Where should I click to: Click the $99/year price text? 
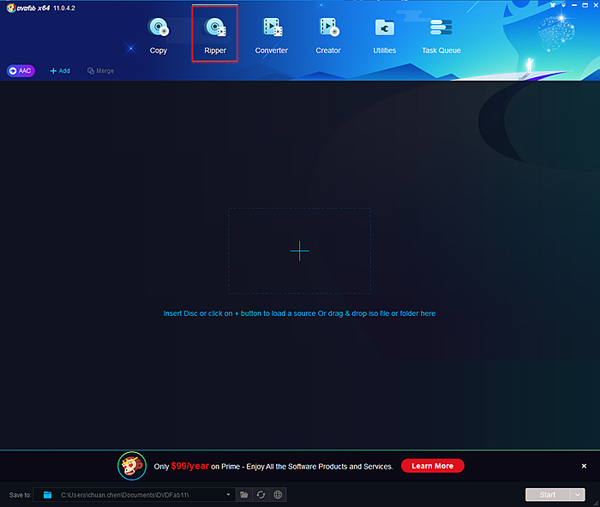point(190,466)
